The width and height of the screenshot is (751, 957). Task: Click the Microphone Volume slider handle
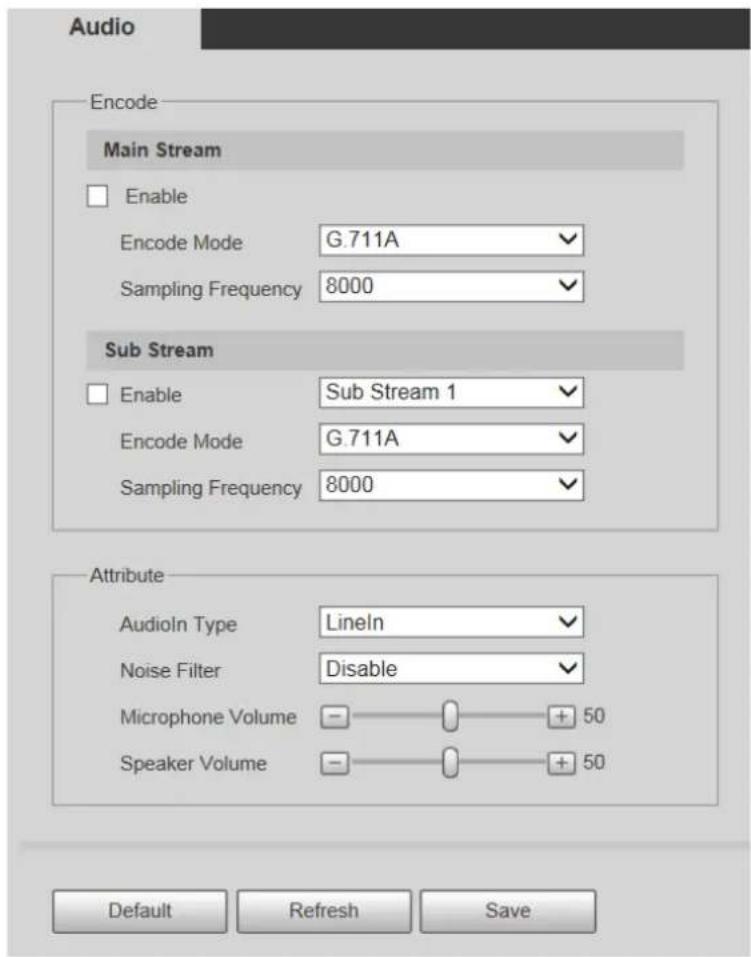click(x=450, y=717)
